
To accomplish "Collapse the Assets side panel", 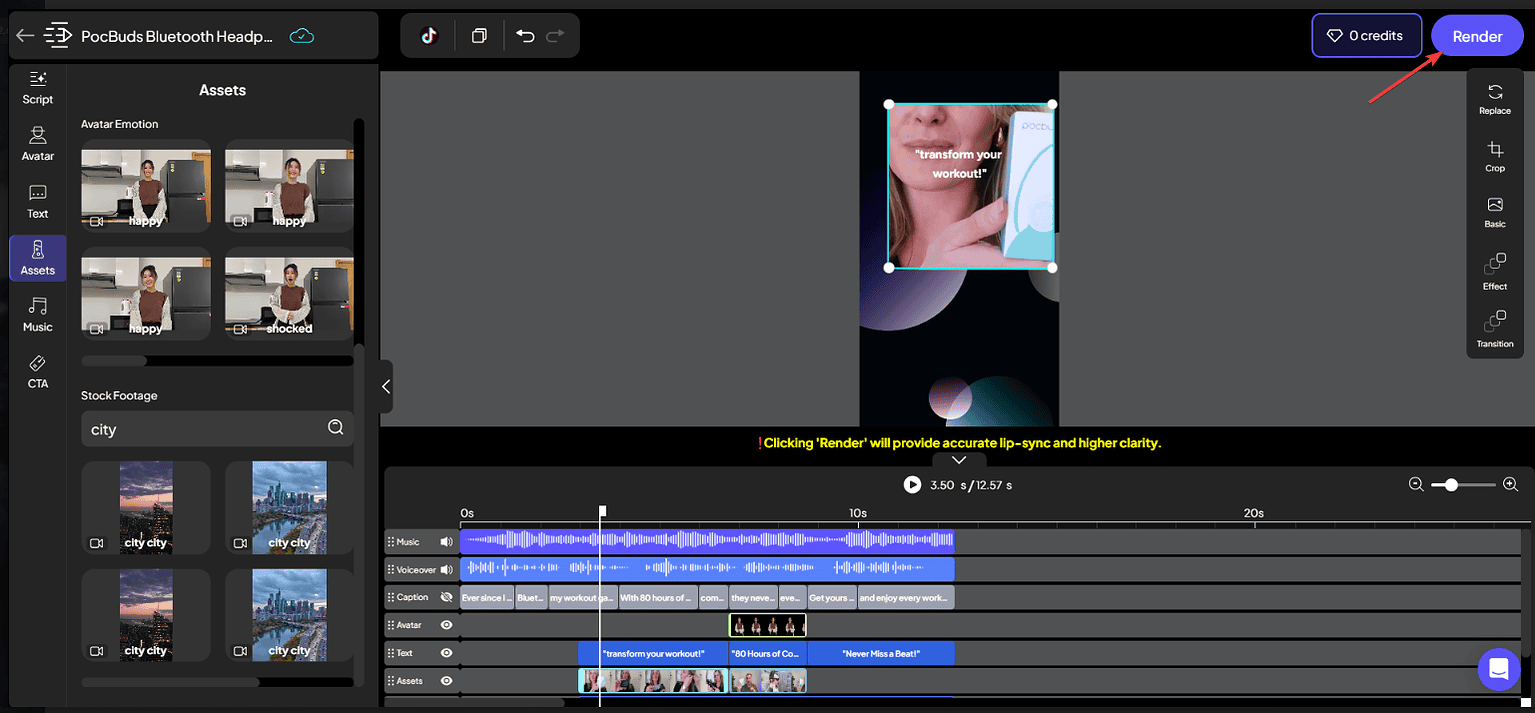I will coord(386,387).
